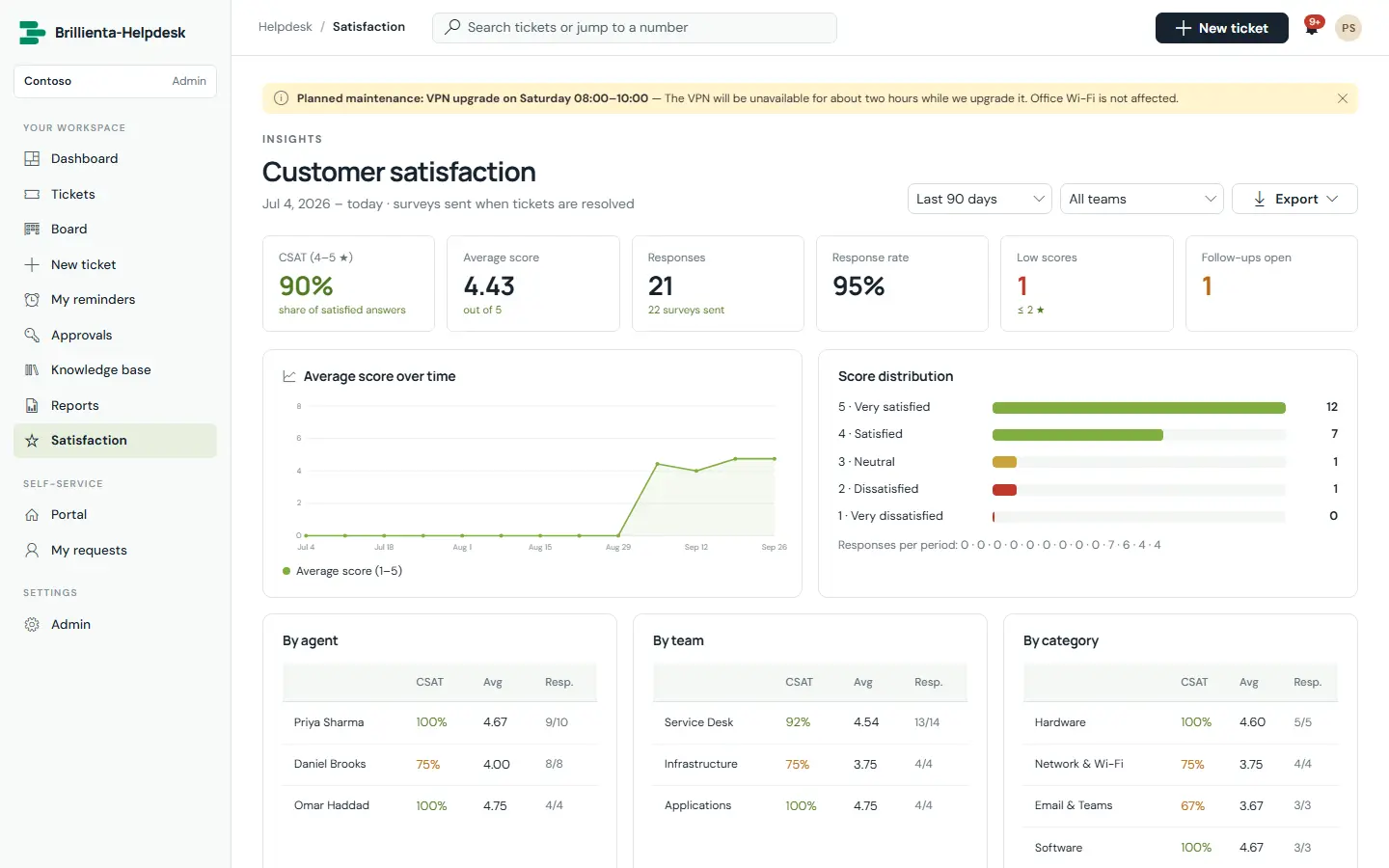Image resolution: width=1389 pixels, height=868 pixels.
Task: Open the Reports menu item
Action: 115,405
